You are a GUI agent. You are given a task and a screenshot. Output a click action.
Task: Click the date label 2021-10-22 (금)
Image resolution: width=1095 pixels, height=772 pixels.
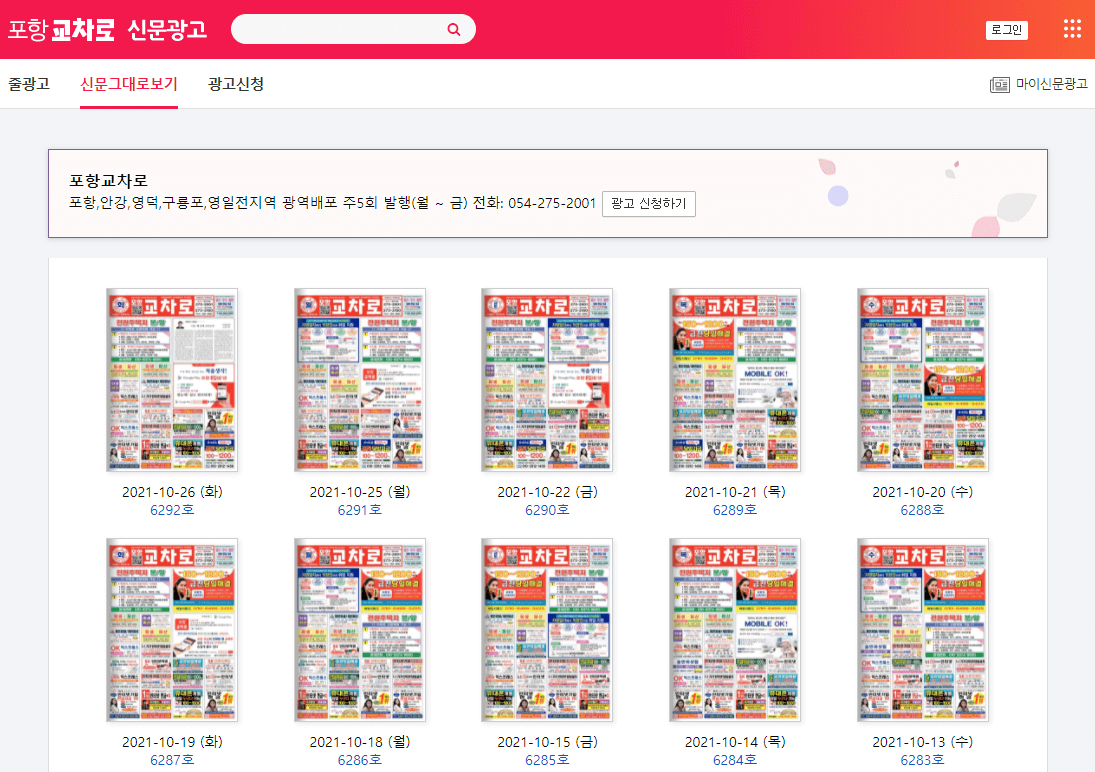click(546, 489)
